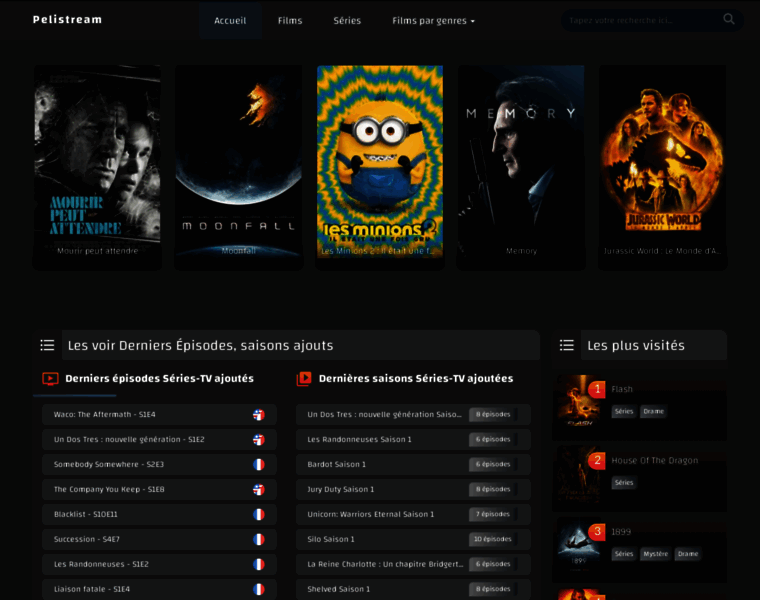
Task: Open Succession - S4E7 episode
Action: pos(159,539)
